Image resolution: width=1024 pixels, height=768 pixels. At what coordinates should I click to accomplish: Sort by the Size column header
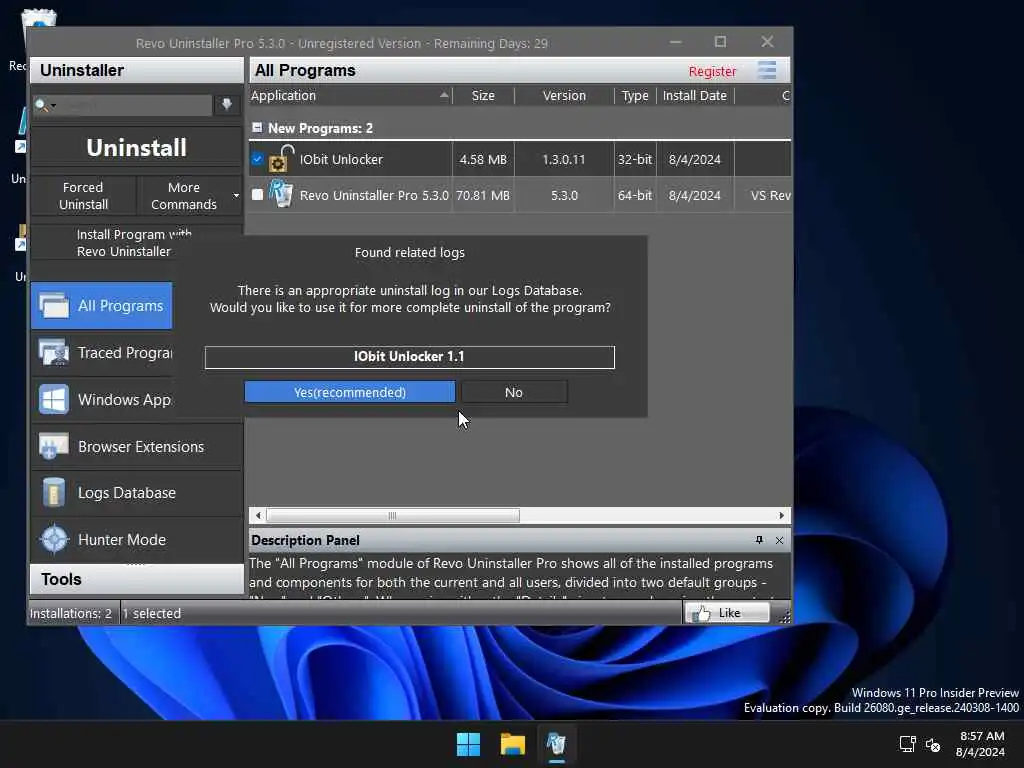[483, 95]
